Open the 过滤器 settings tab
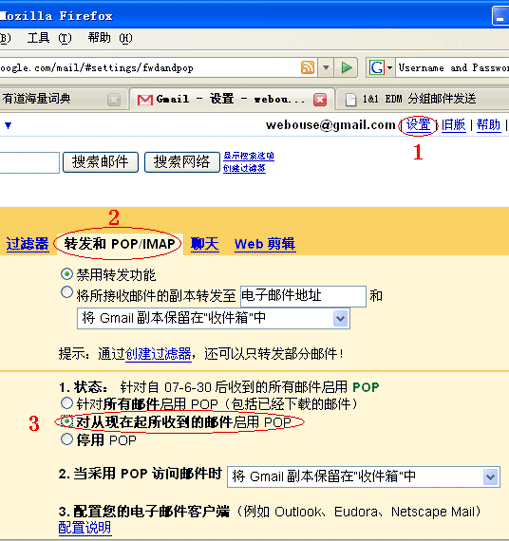Viewport: 509px width, 541px height. [28, 244]
